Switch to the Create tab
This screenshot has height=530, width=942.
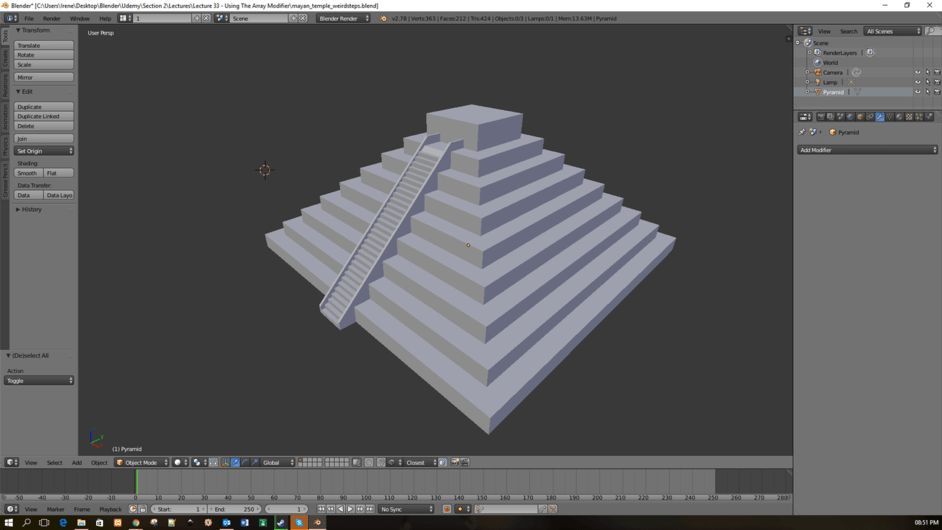click(4, 60)
